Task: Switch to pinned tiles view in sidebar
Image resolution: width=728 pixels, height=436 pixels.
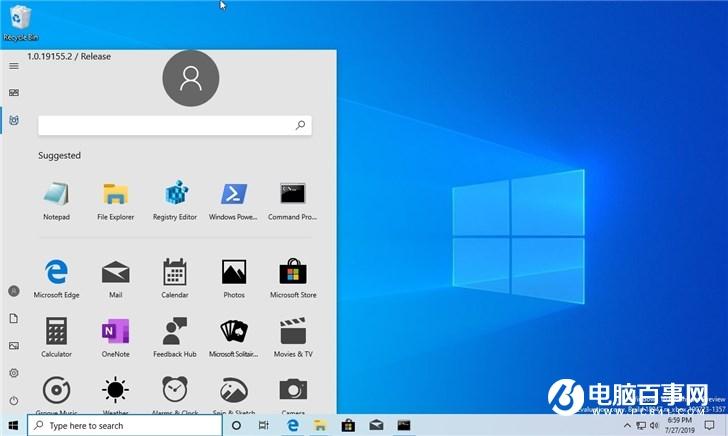Action: 14,93
